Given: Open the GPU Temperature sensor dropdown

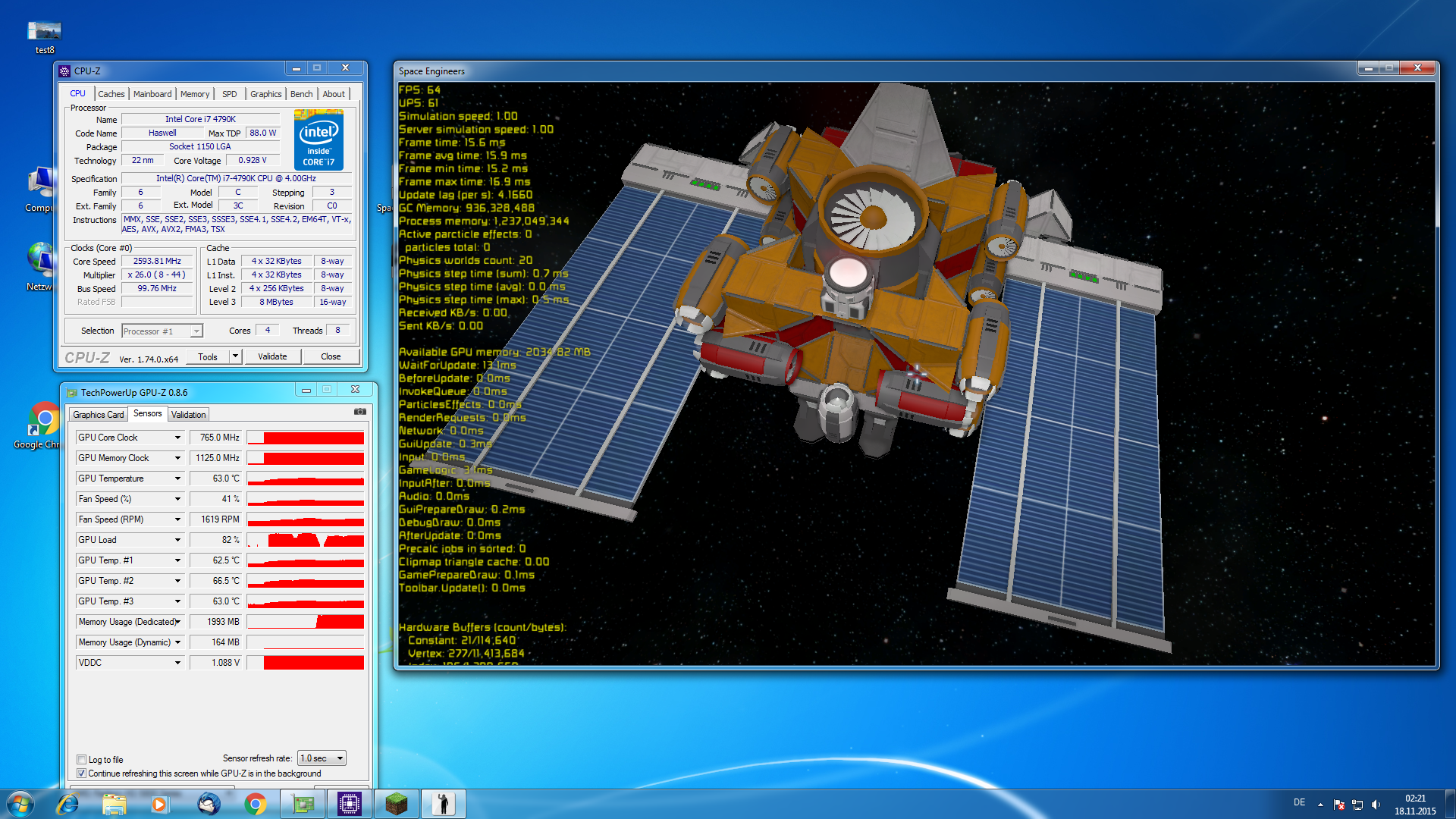Looking at the screenshot, I should pos(177,479).
